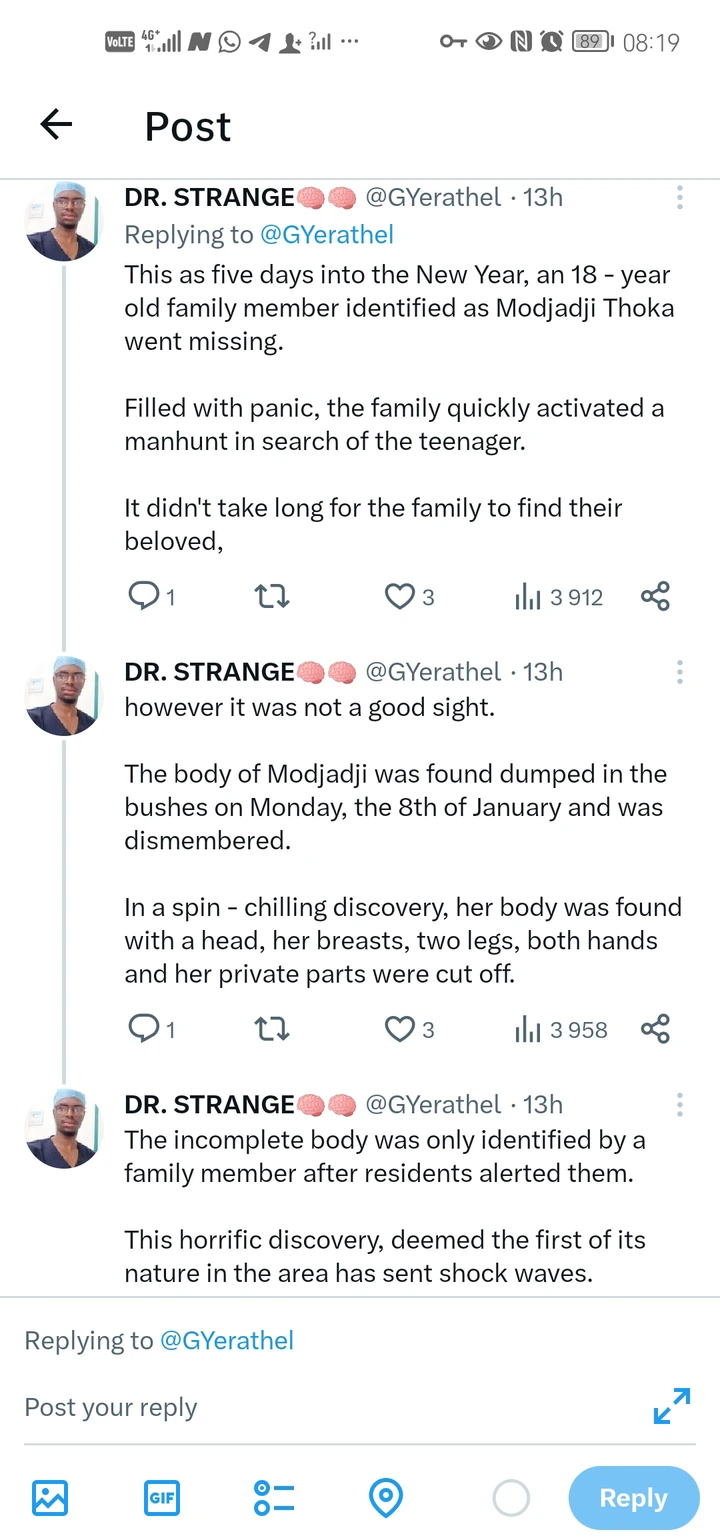Open more options menu for the second post
This screenshot has height=1540, width=720.
pos(680,672)
